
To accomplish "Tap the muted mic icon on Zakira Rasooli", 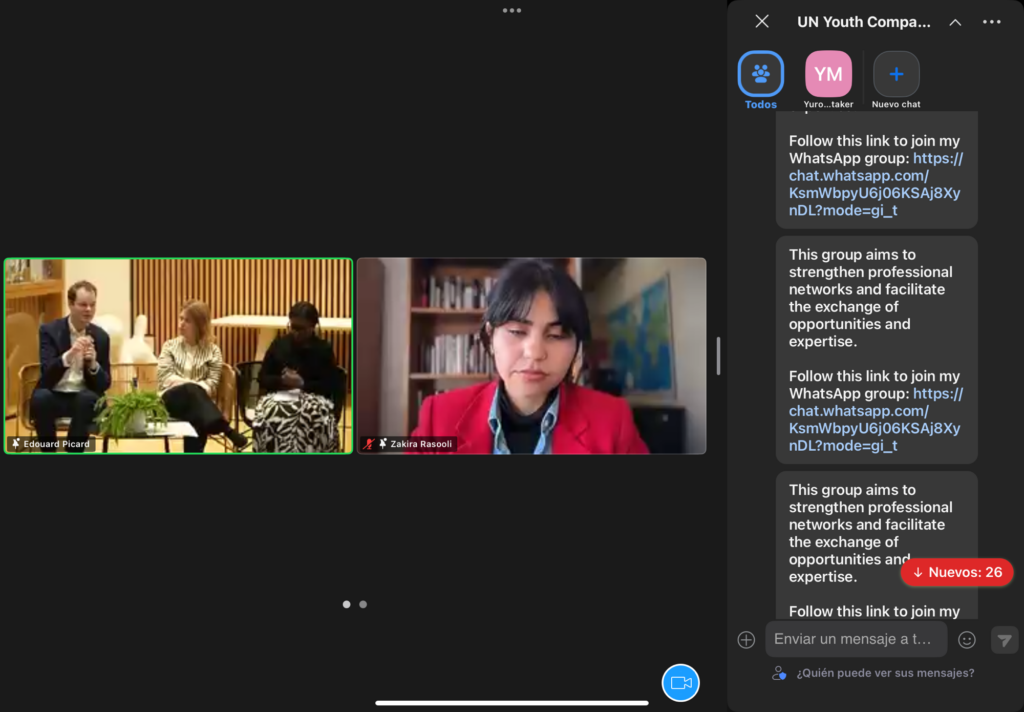I will tap(369, 444).
